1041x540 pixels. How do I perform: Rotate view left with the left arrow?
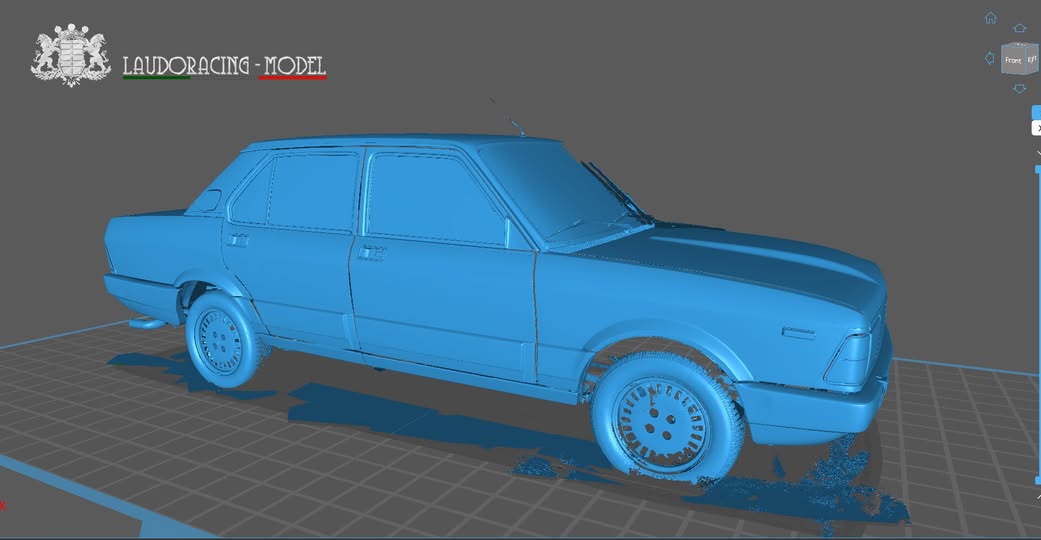point(990,58)
